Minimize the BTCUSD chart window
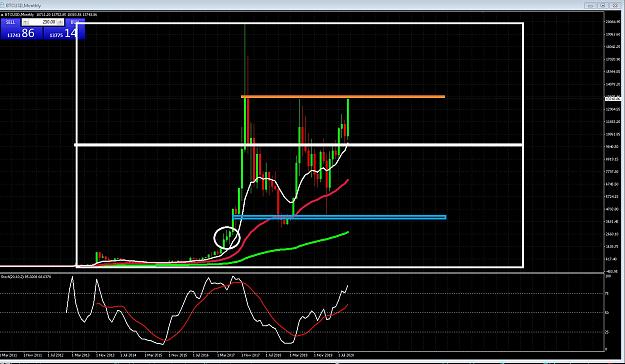 (x=590, y=5)
